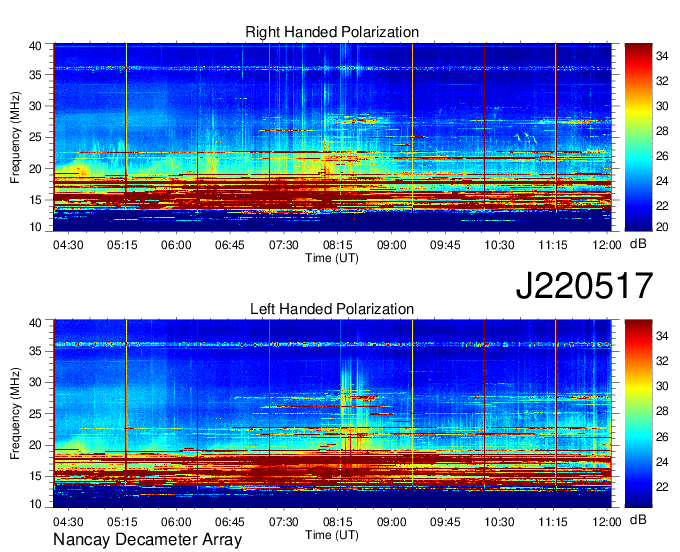This screenshot has height=552, width=680.
Task: Pick the 06:45 time tick of the Left Handed plot
Action: coord(230,522)
